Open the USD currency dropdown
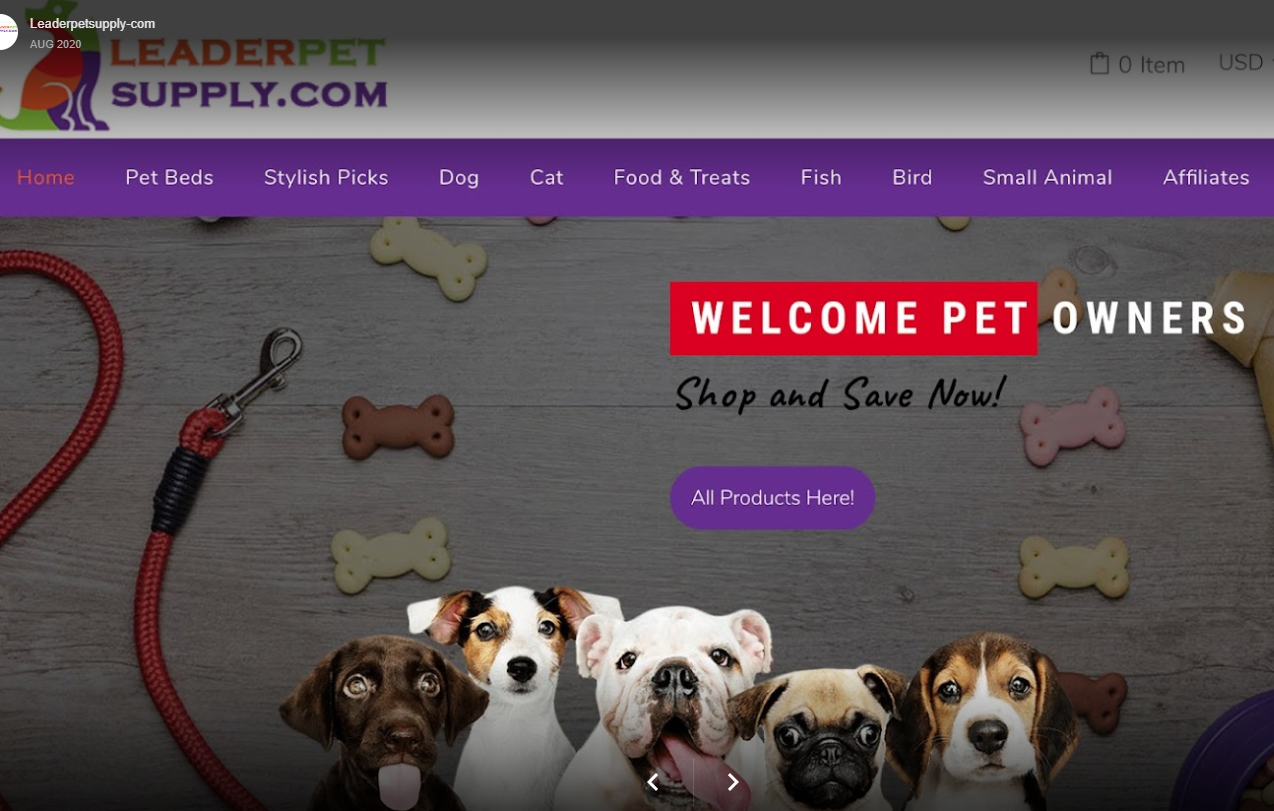This screenshot has width=1274, height=811. pos(1245,63)
